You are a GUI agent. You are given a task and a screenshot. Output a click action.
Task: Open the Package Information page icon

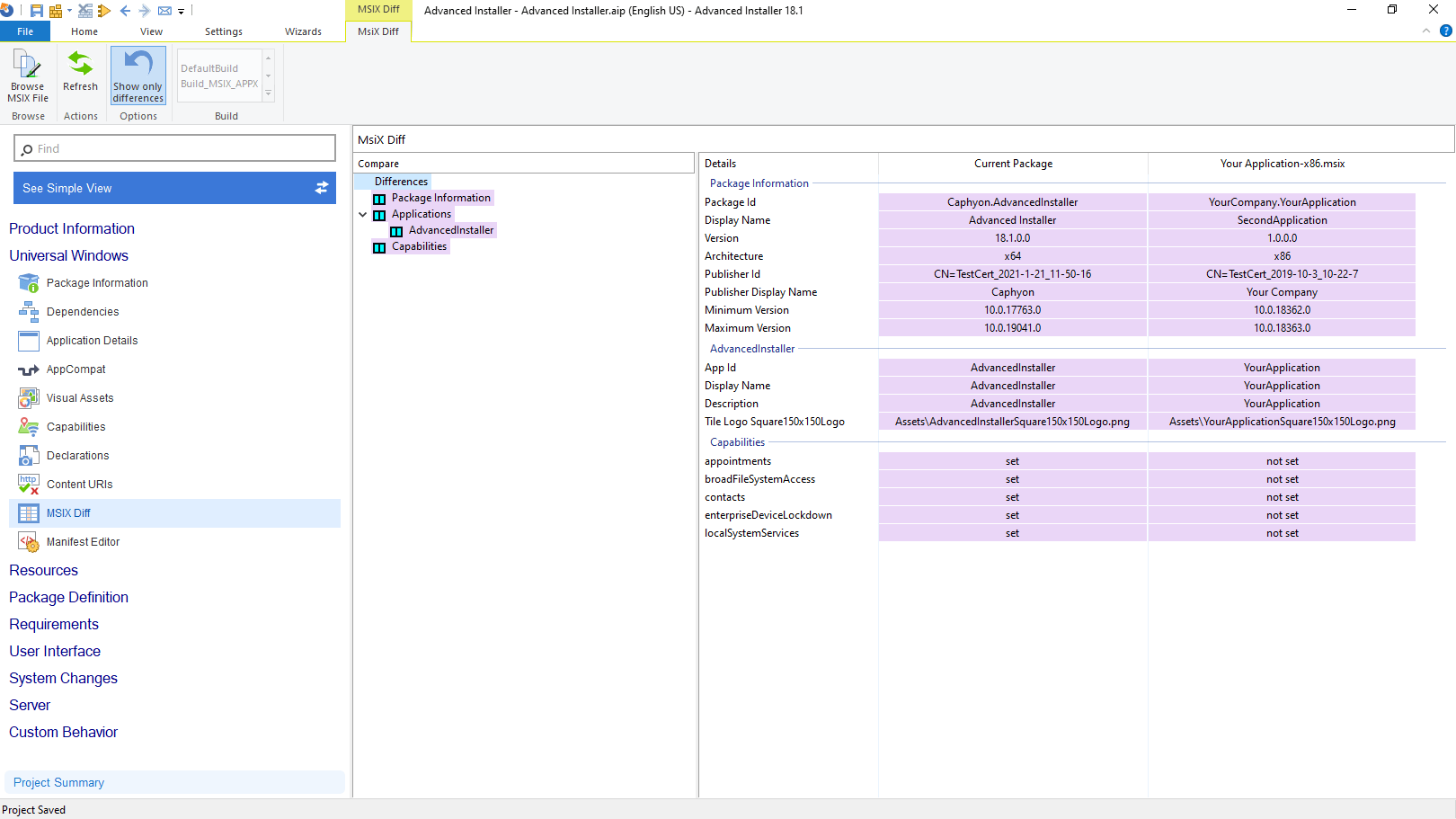pos(28,282)
